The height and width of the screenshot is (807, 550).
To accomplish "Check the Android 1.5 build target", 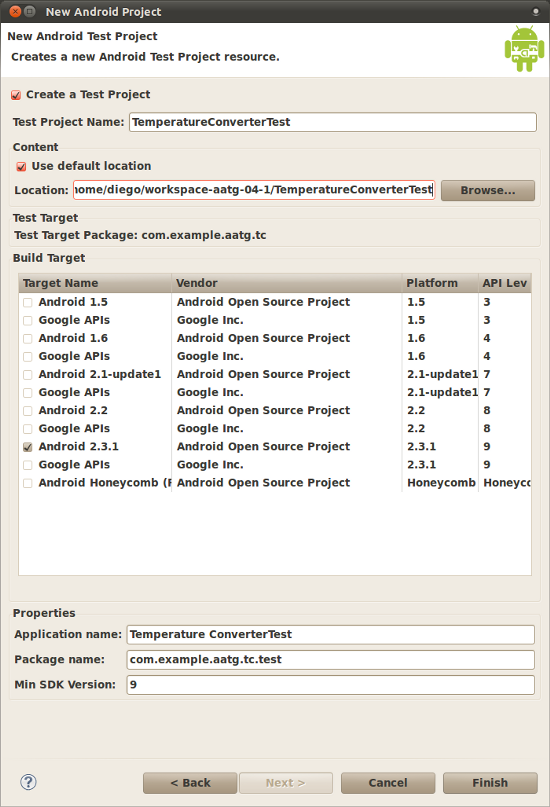I will pyautogui.click(x=28, y=303).
